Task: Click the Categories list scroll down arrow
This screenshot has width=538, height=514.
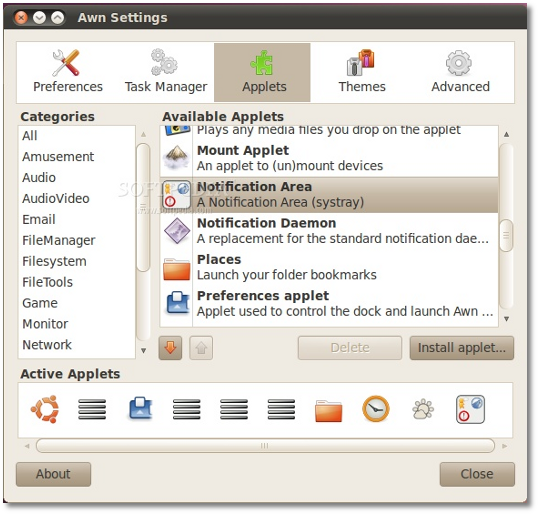Action: (x=143, y=351)
